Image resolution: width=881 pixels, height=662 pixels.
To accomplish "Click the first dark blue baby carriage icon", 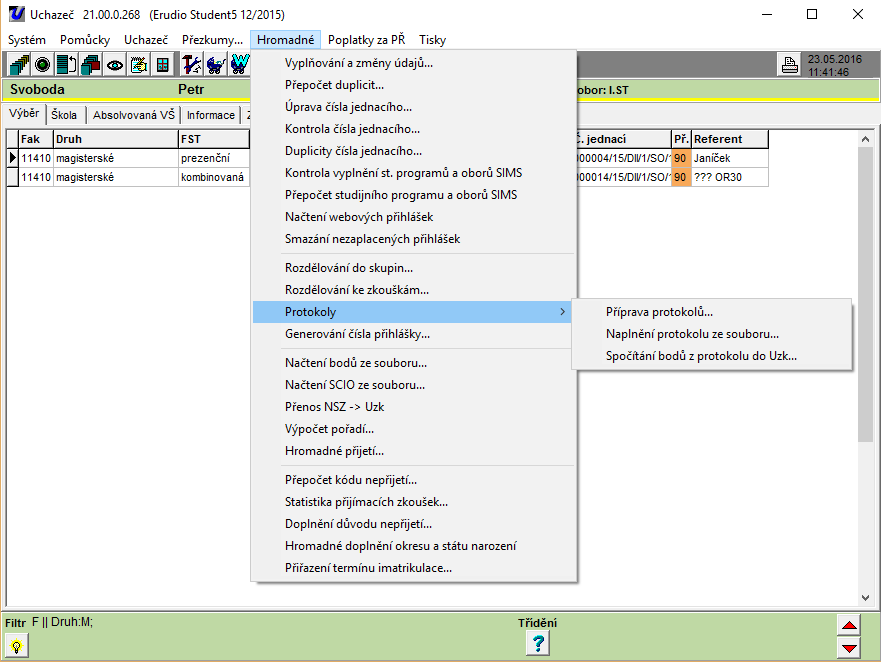I will (216, 65).
